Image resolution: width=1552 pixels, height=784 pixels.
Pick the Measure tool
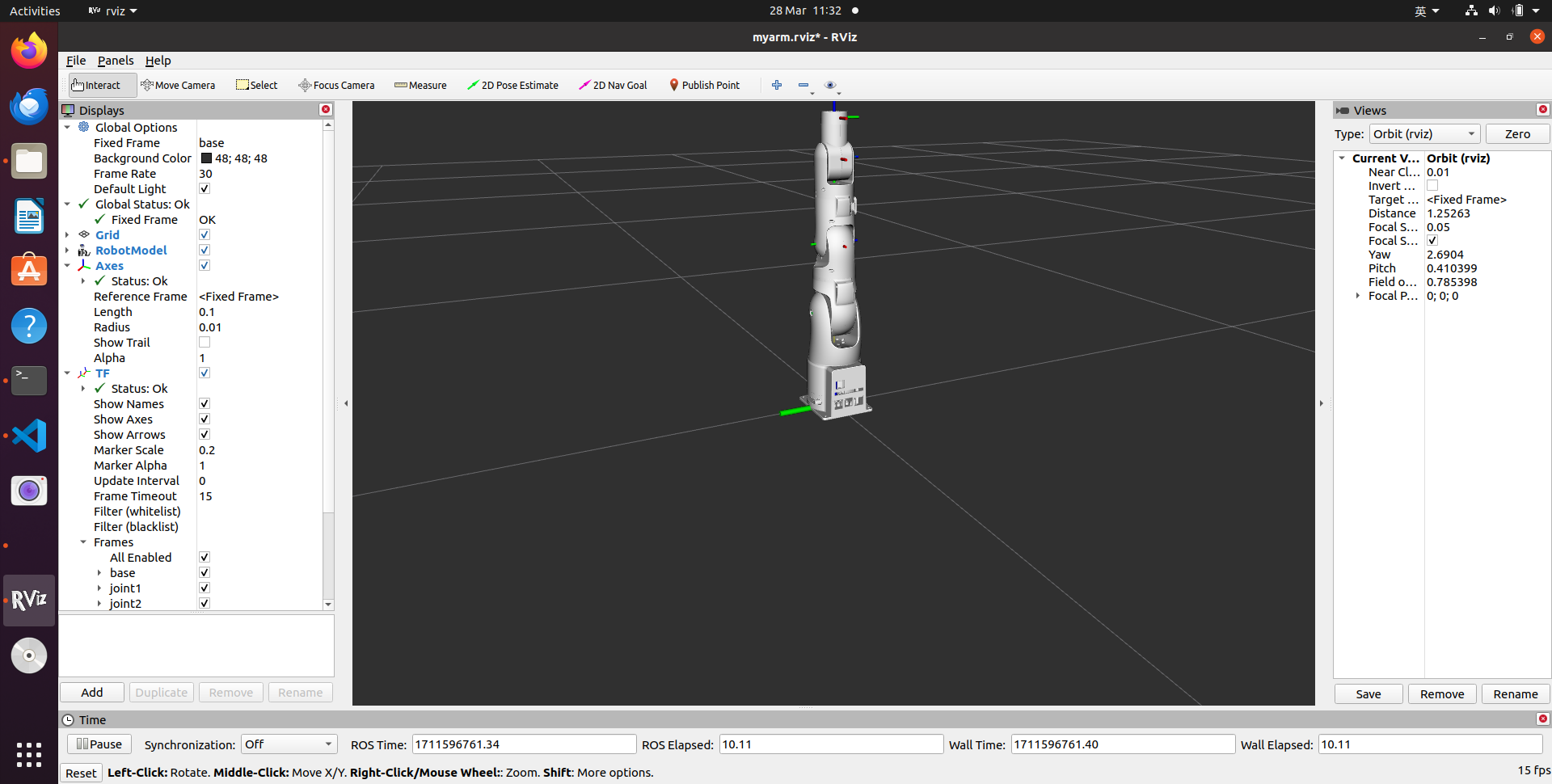(420, 85)
